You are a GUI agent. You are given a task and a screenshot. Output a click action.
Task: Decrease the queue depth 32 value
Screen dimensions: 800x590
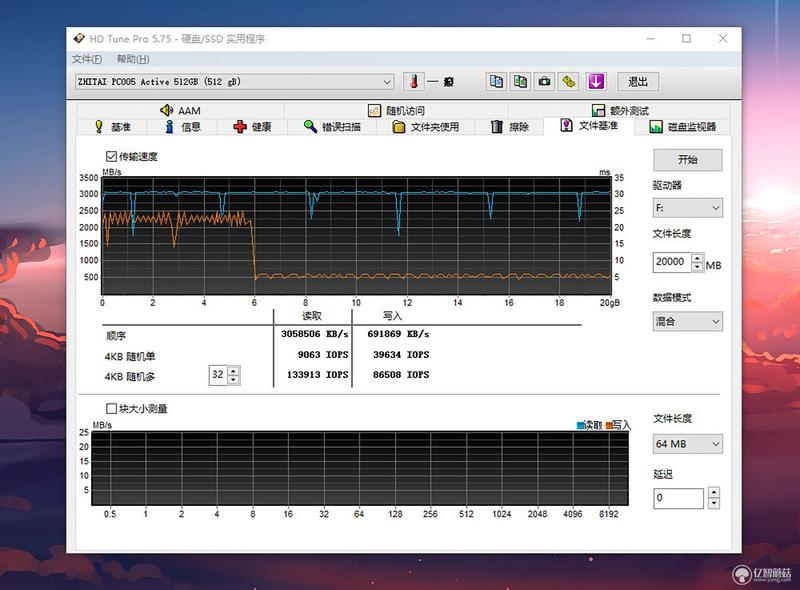click(x=233, y=379)
